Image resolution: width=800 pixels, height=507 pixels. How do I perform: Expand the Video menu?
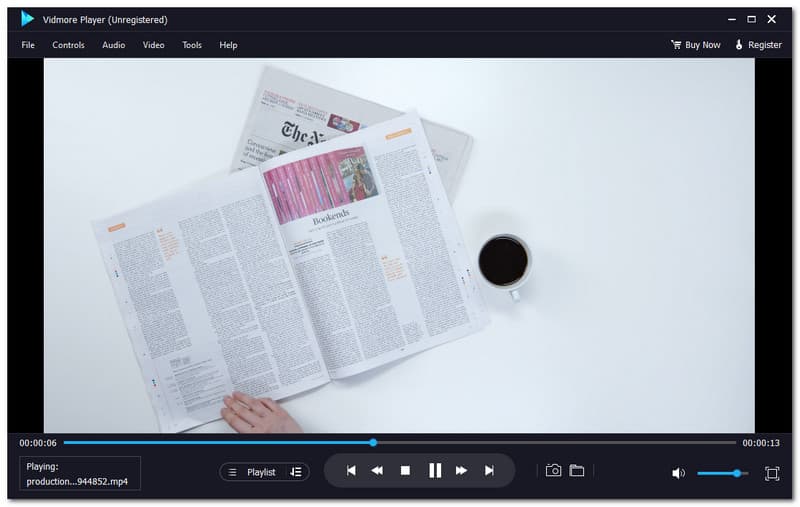click(153, 45)
